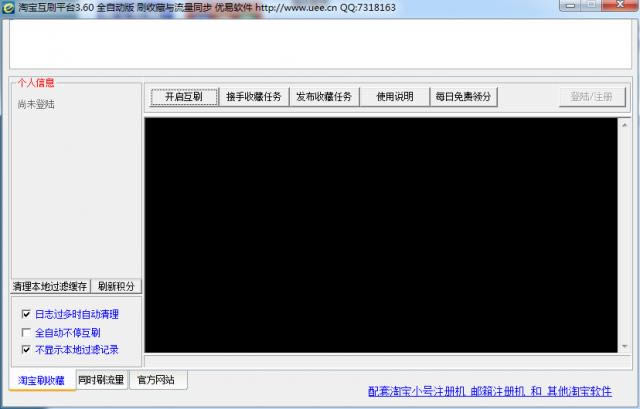Switch to the 同时刷流量 tab
Image resolution: width=640 pixels, height=409 pixels.
(x=102, y=380)
